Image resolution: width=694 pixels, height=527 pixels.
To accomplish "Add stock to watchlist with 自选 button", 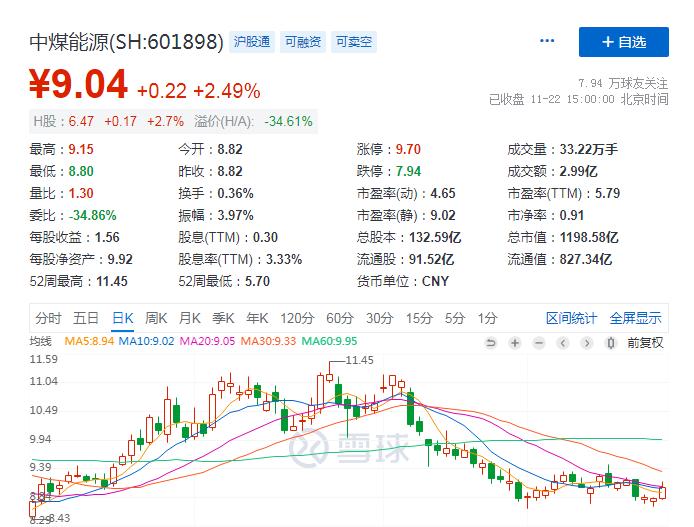I will (x=624, y=42).
